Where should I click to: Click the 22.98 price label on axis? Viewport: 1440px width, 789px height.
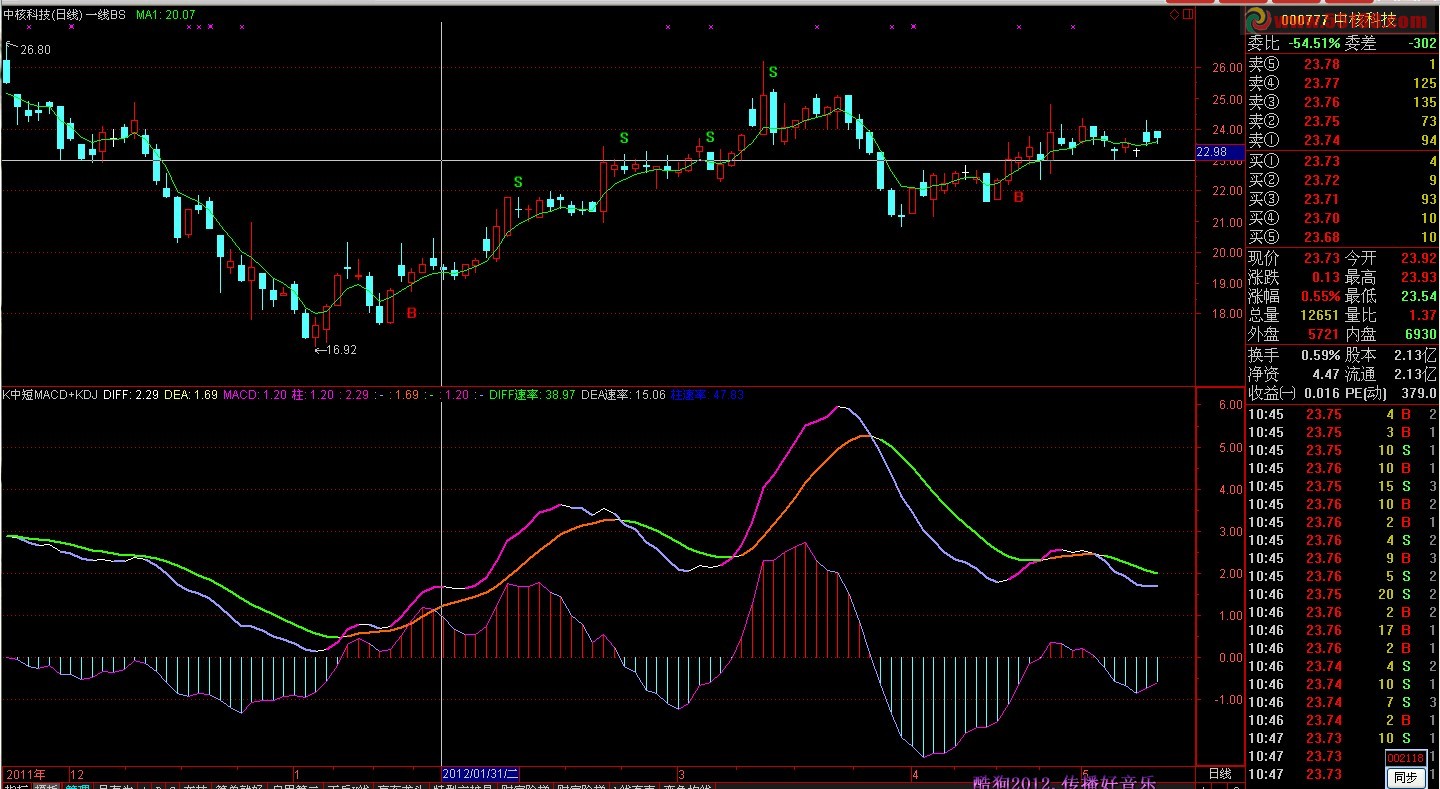point(1212,152)
